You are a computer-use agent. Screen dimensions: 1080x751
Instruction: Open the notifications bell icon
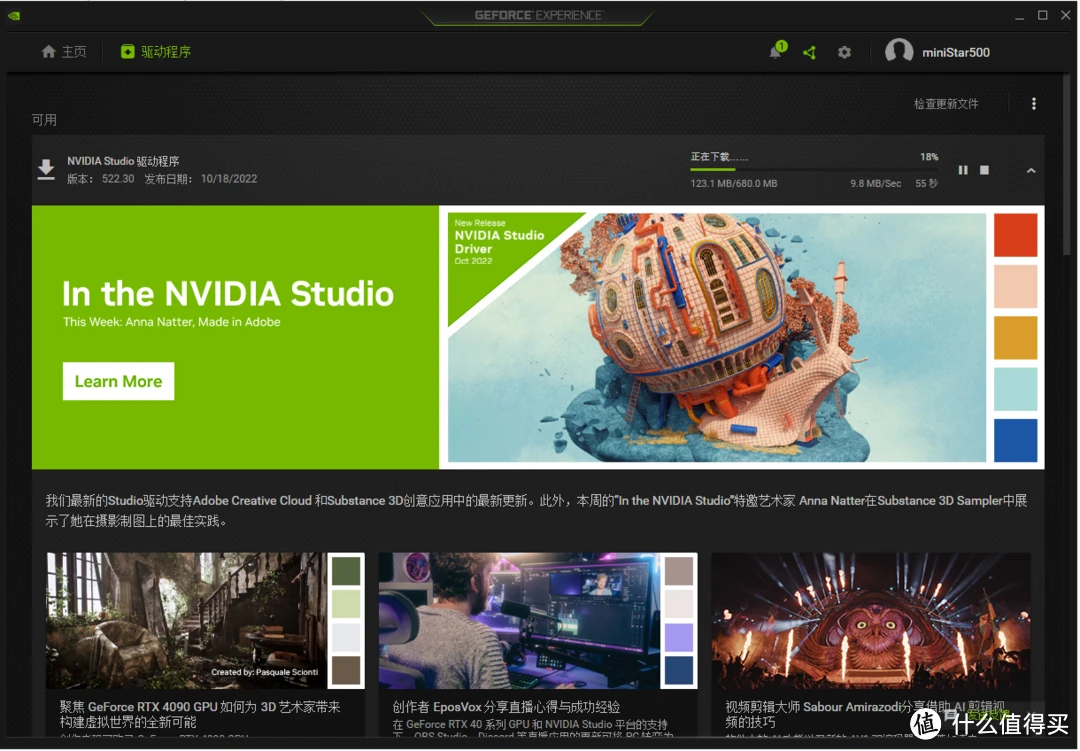[776, 52]
